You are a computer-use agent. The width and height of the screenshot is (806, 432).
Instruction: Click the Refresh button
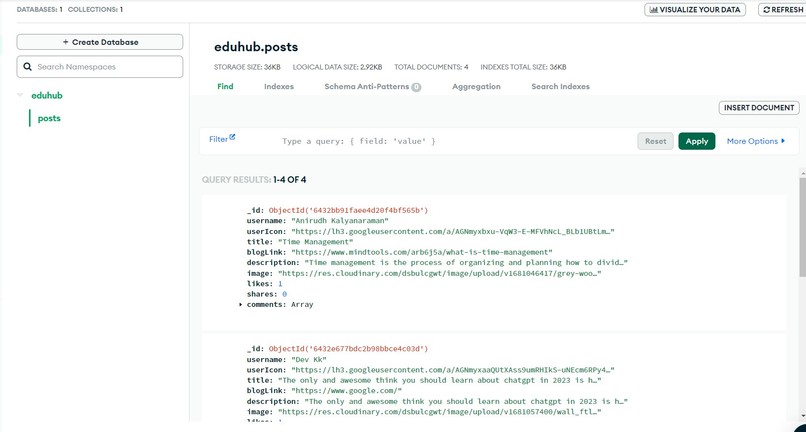pyautogui.click(x=782, y=10)
